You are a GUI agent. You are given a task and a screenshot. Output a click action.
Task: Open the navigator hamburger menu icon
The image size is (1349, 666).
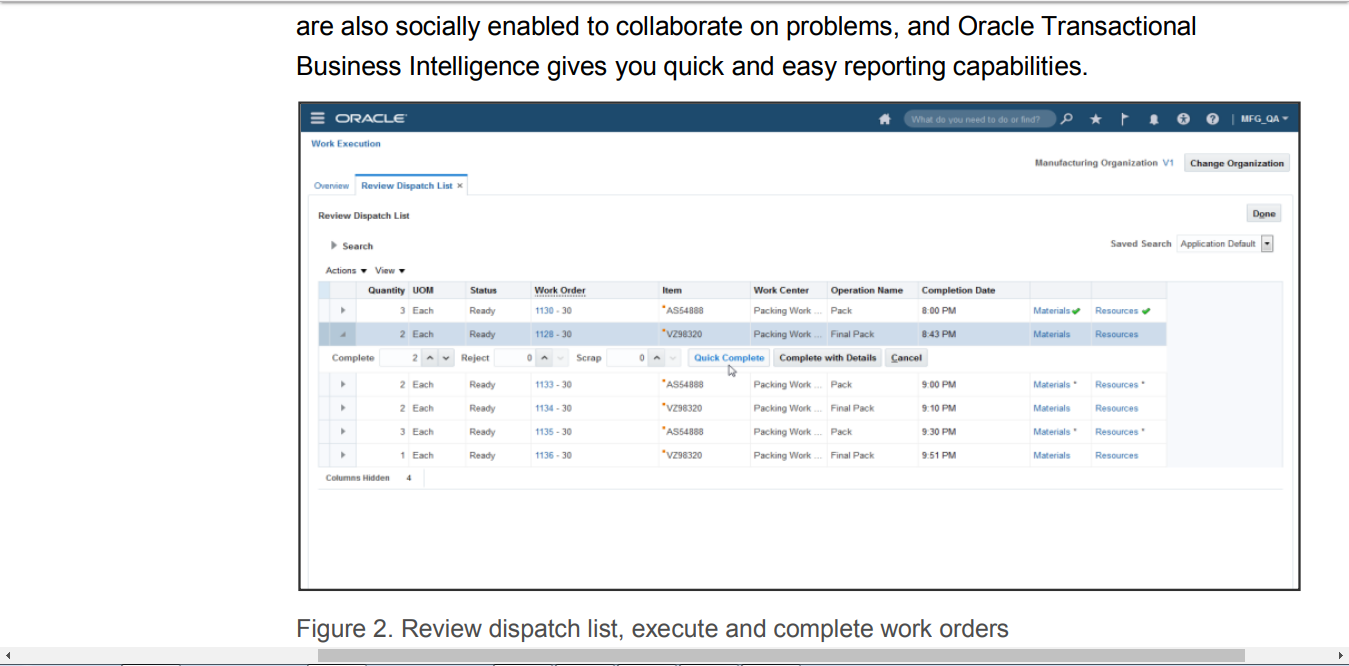click(317, 117)
